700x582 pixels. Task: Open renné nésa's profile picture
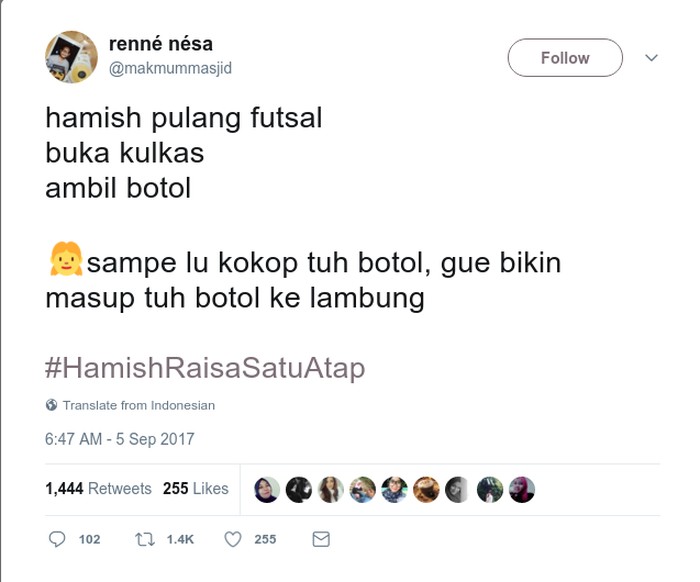pos(71,57)
